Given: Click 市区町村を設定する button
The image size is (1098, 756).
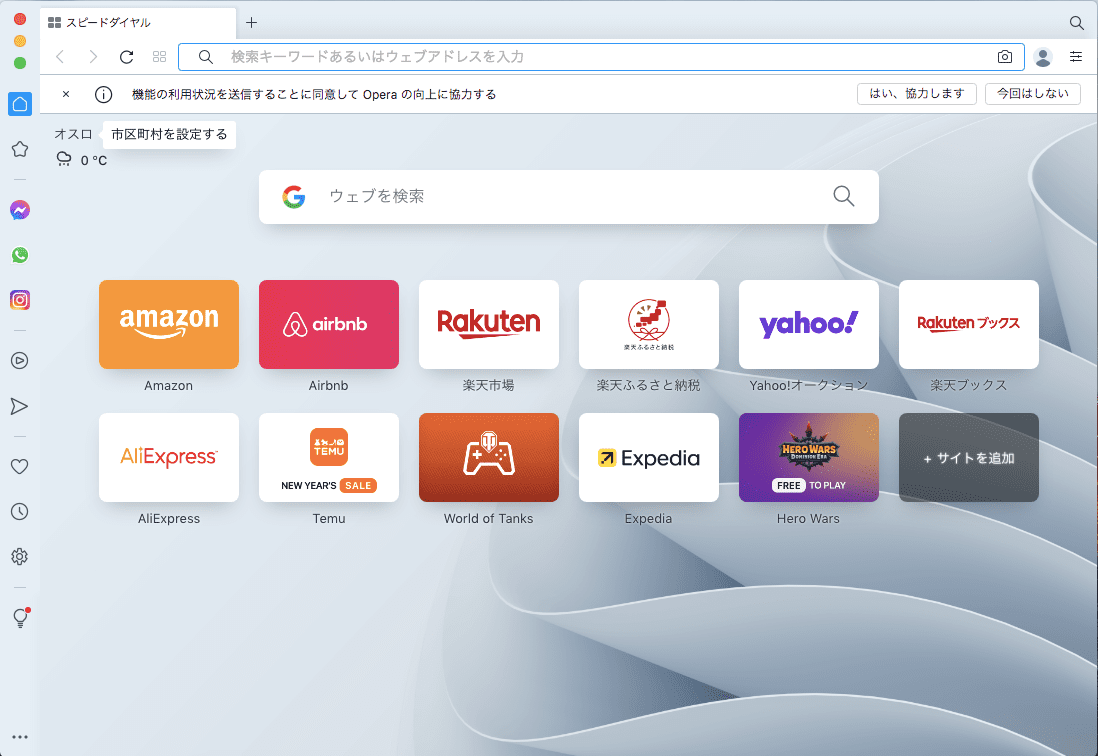Looking at the screenshot, I should pos(169,134).
